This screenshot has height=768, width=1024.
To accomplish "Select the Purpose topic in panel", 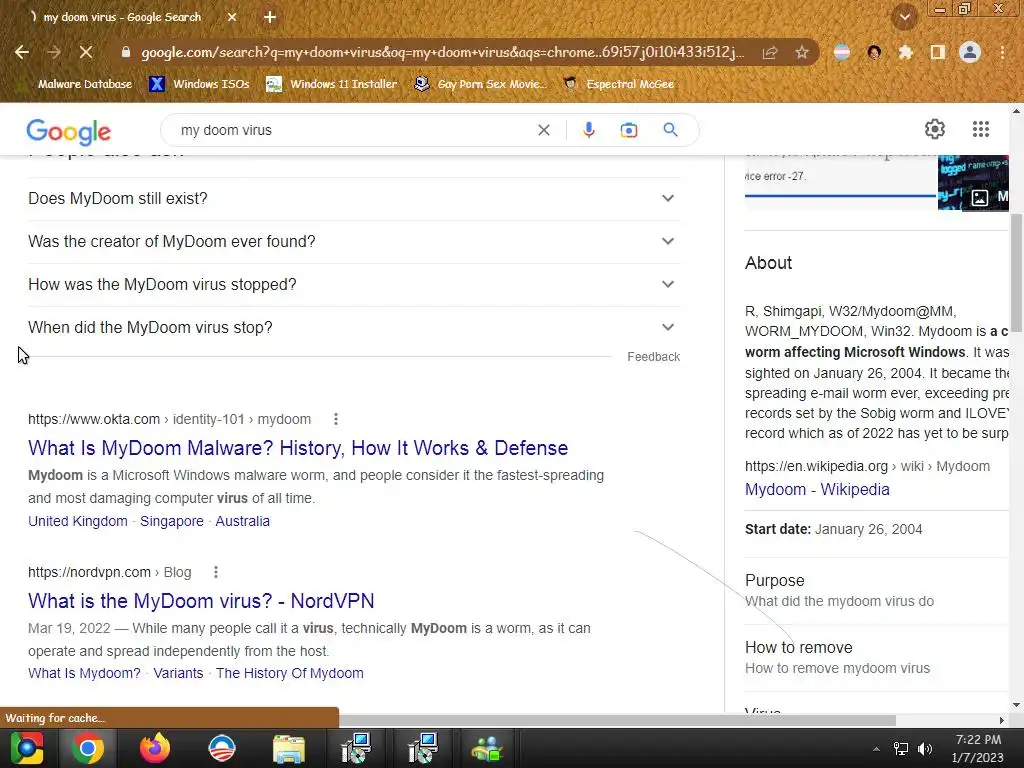I will [876, 590].
